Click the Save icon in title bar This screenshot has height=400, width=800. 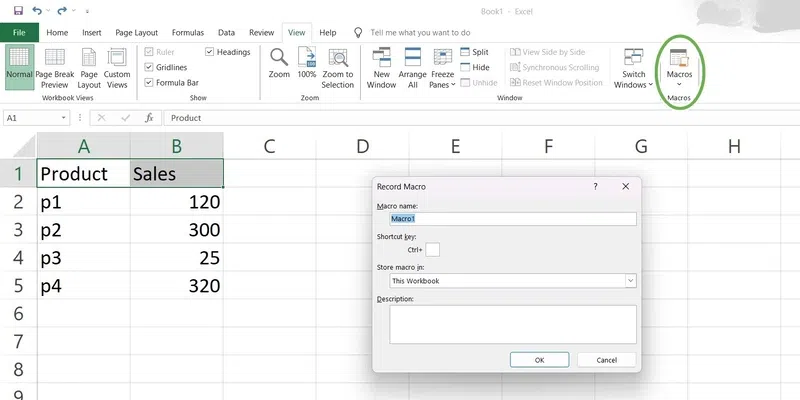[x=19, y=10]
